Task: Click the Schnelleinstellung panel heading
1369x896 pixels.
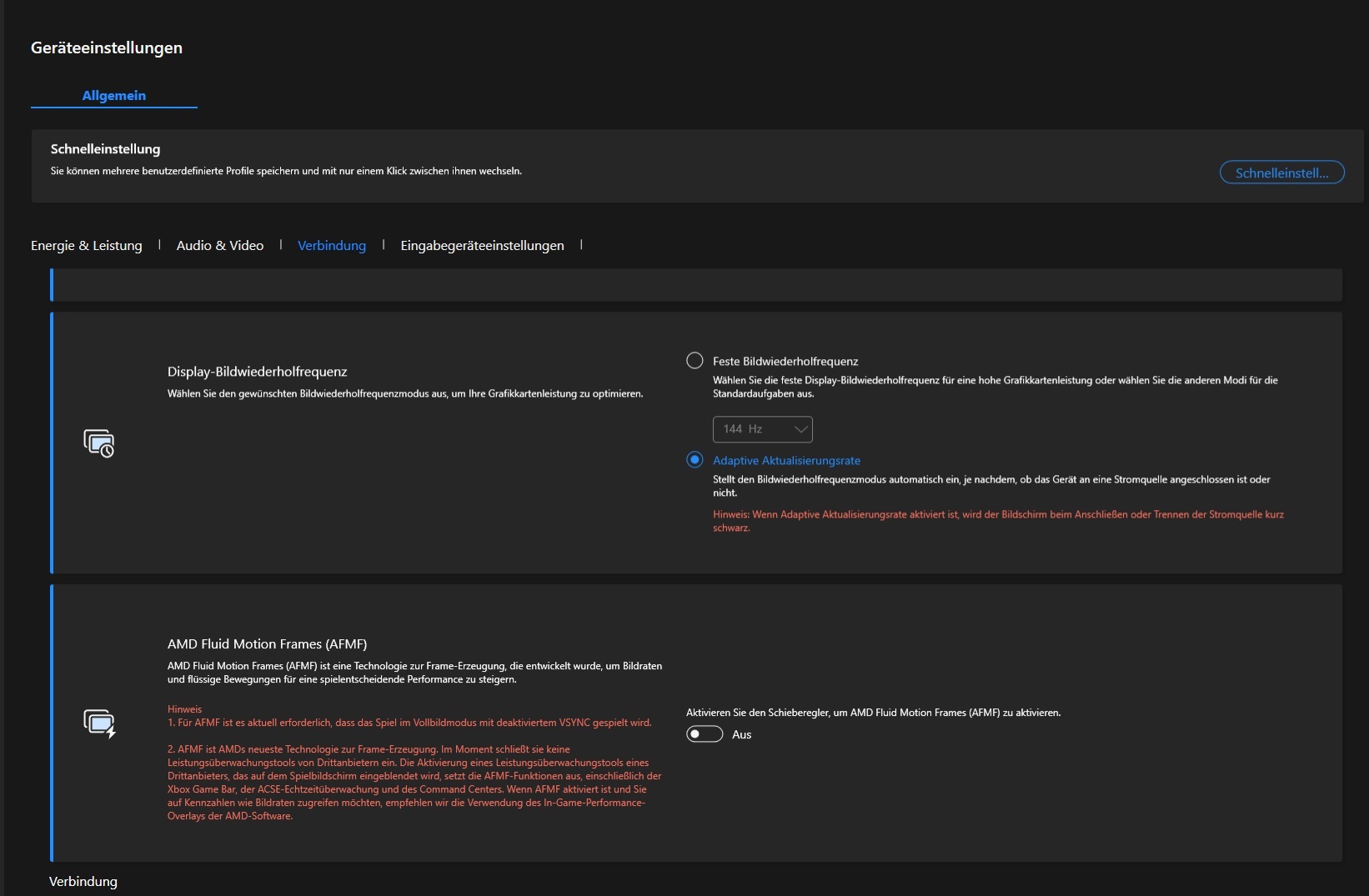Action: point(105,149)
